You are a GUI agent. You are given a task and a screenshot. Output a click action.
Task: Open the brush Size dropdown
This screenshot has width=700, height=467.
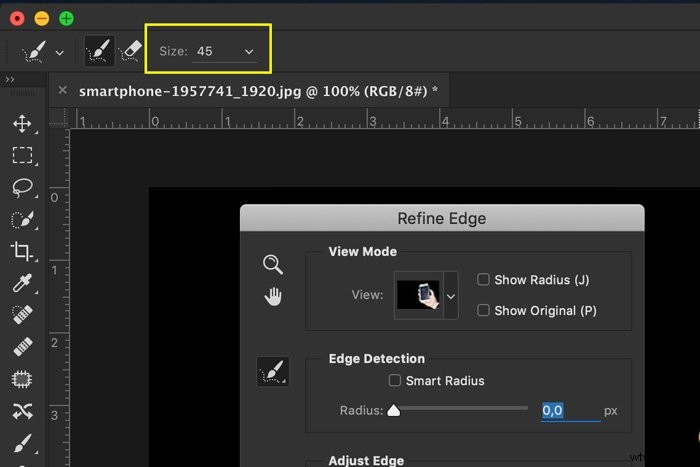249,52
